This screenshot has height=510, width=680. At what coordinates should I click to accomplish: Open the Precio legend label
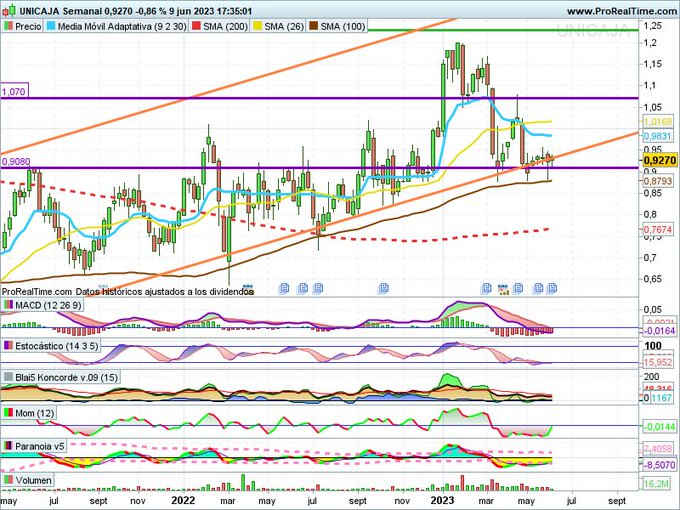(x=28, y=26)
